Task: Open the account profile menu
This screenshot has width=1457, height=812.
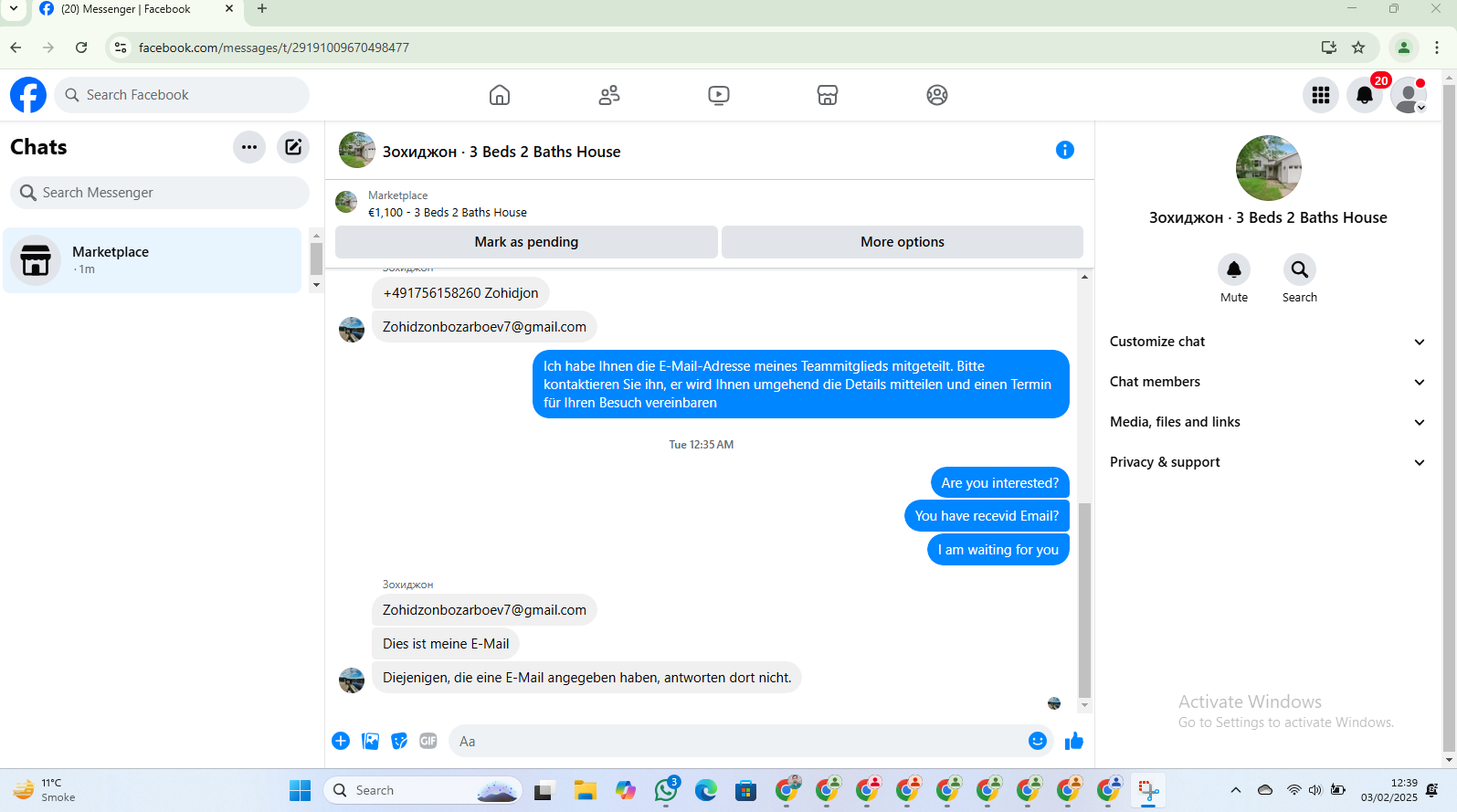Action: pos(1409,95)
